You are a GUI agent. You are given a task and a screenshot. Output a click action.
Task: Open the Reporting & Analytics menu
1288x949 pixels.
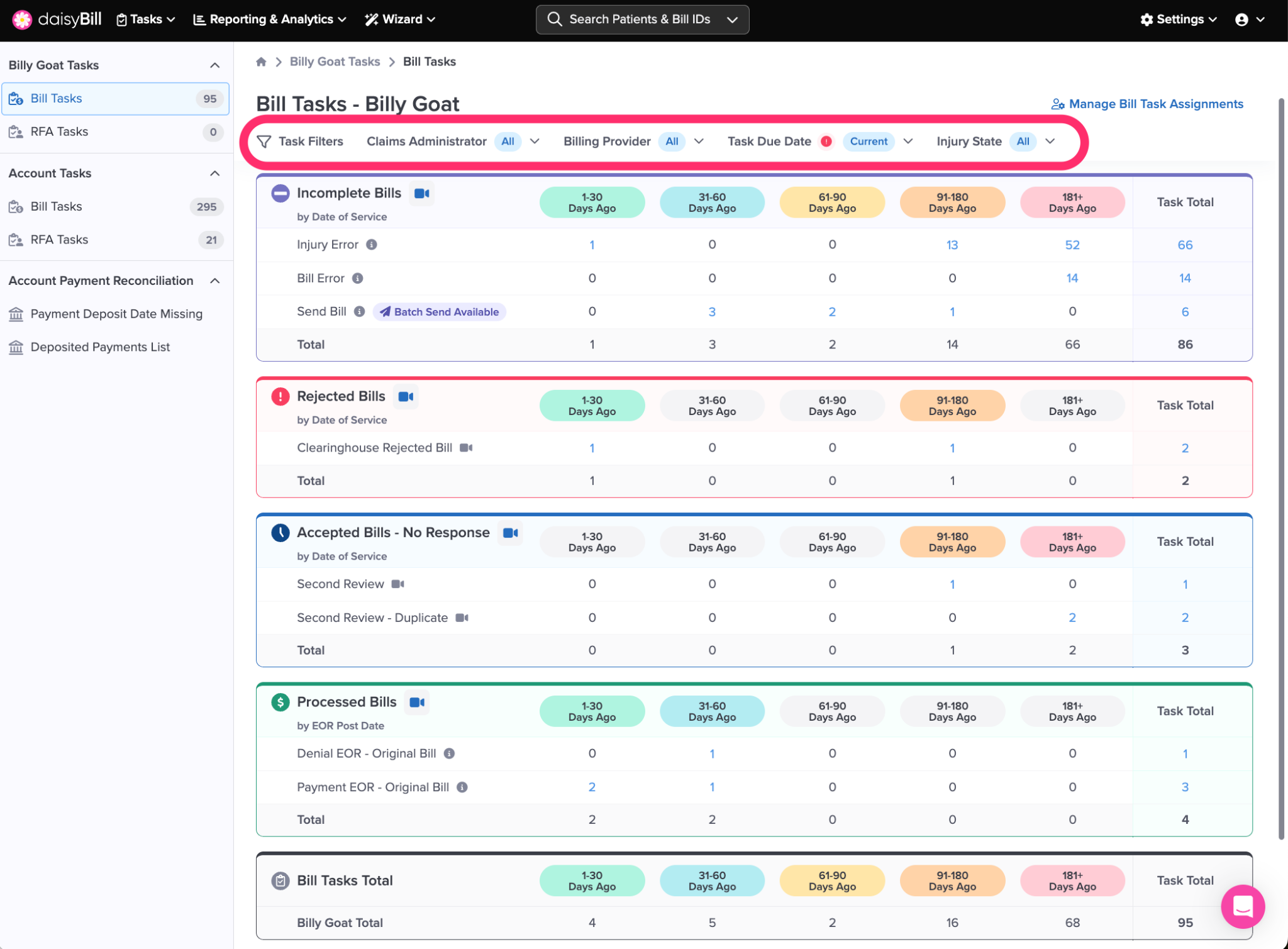(x=270, y=19)
